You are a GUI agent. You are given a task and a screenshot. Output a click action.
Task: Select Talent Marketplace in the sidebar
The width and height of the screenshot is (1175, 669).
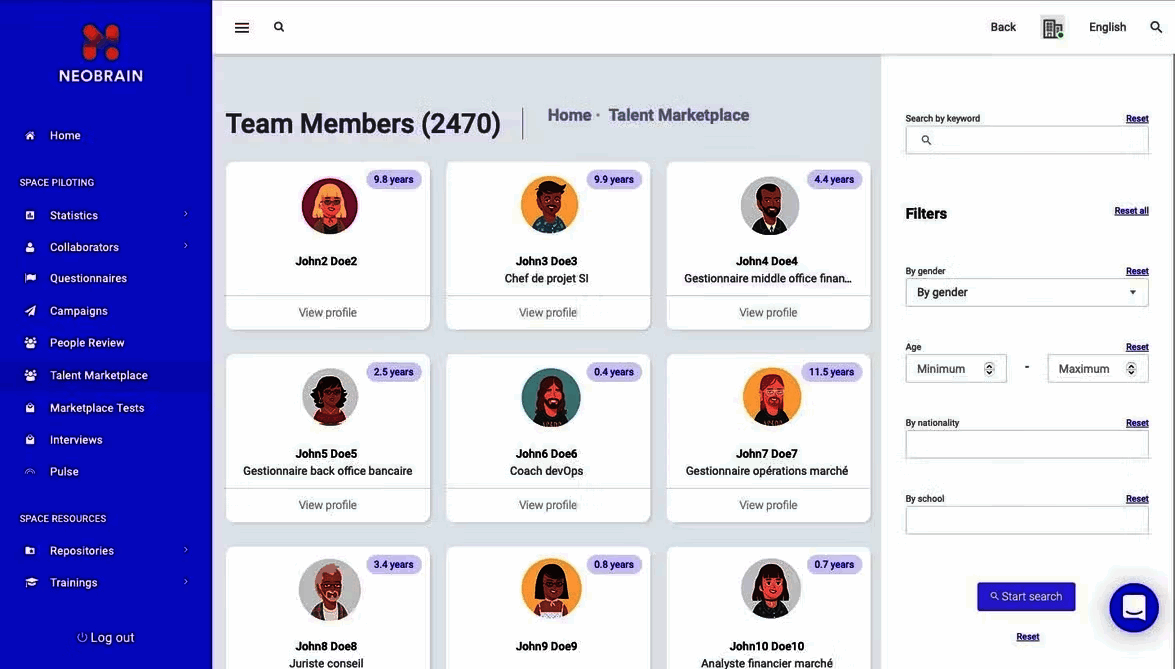[98, 375]
